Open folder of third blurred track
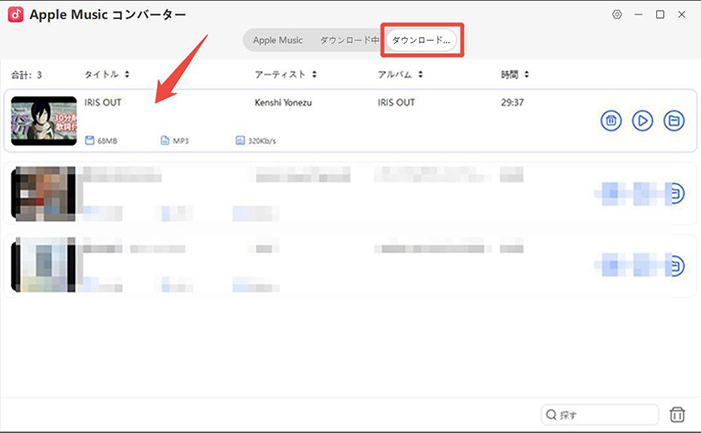This screenshot has height=433, width=701. pos(675,266)
